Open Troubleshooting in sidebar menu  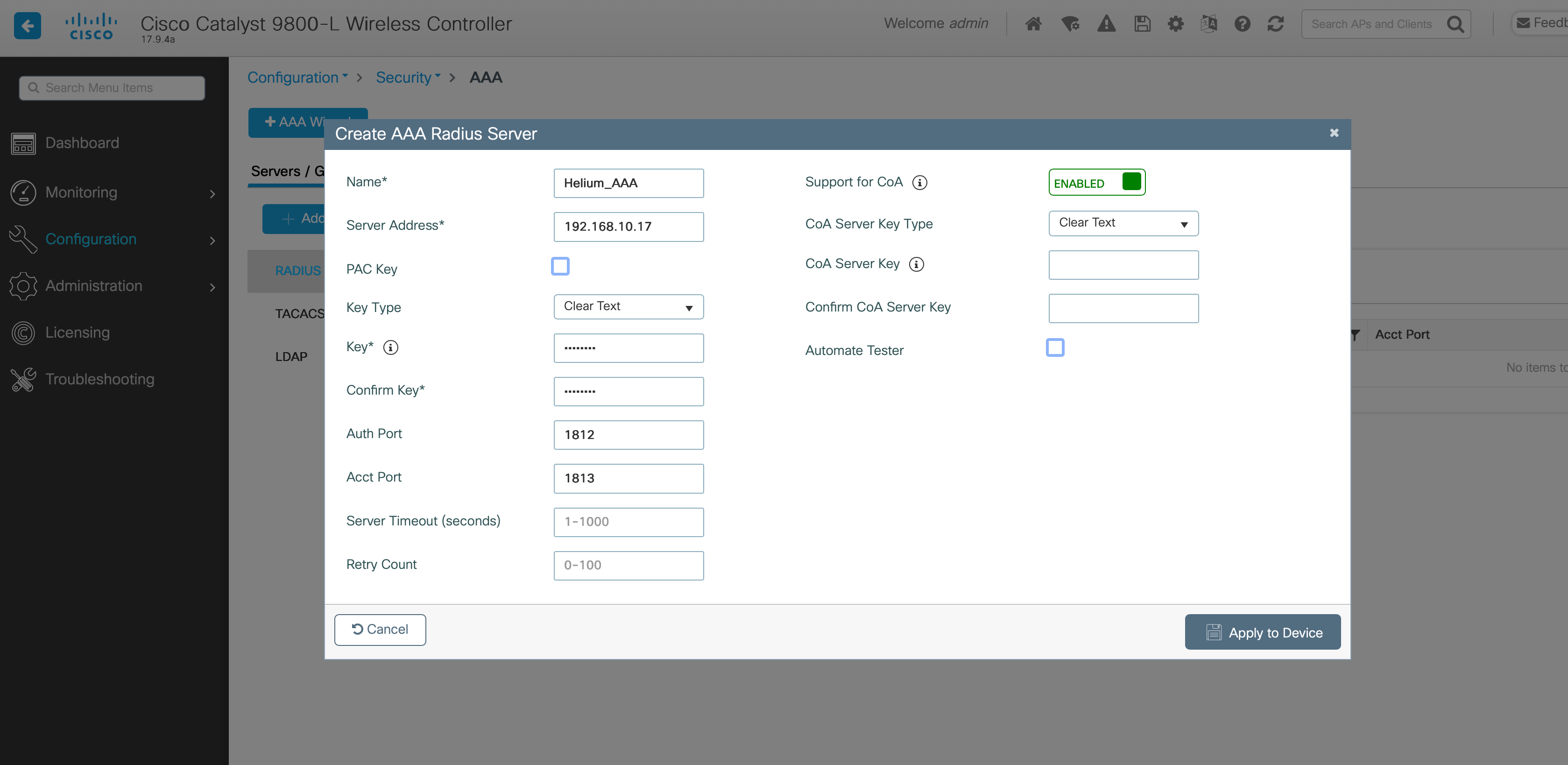100,379
